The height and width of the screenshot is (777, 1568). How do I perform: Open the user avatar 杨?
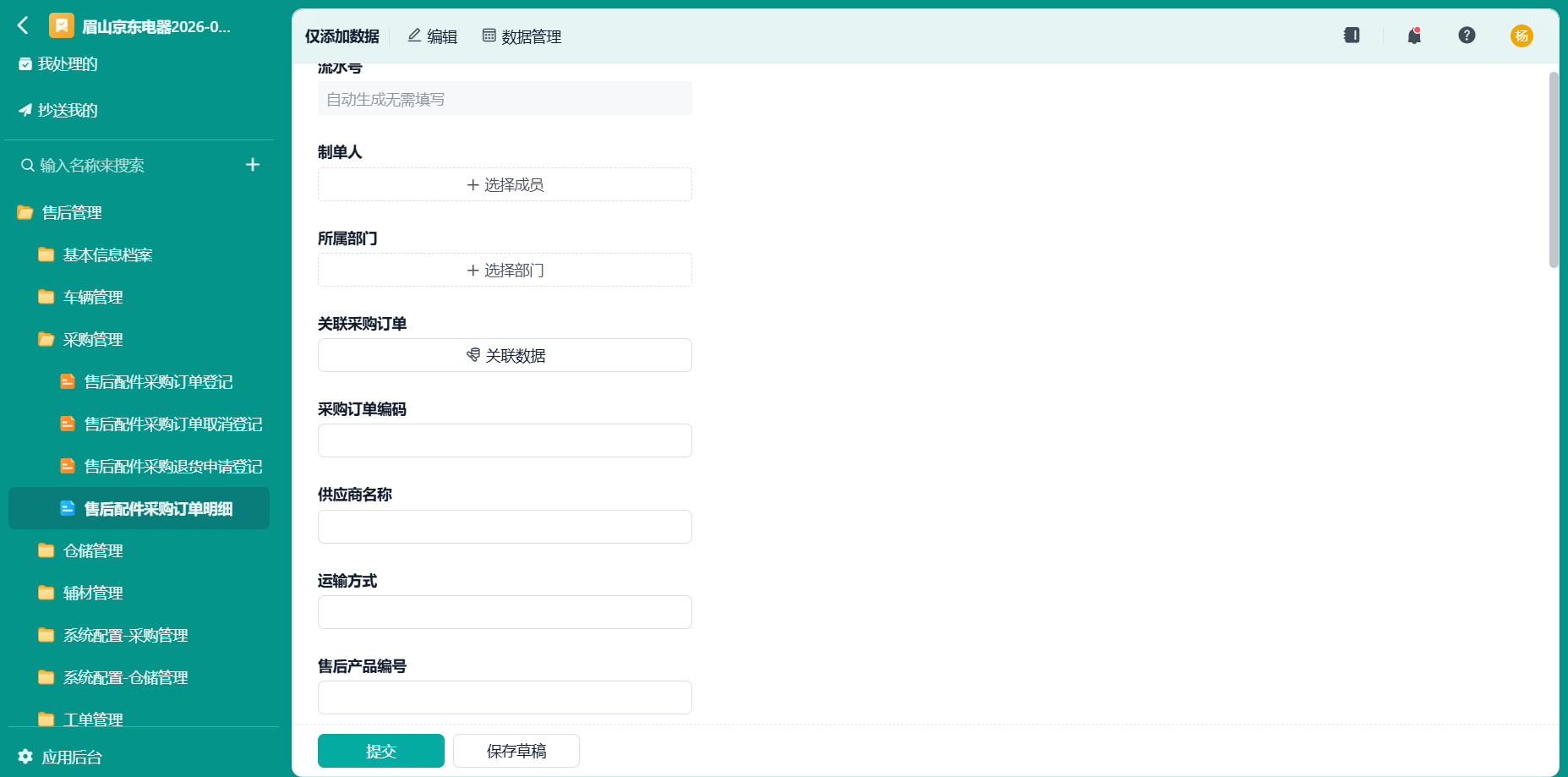pyautogui.click(x=1522, y=36)
